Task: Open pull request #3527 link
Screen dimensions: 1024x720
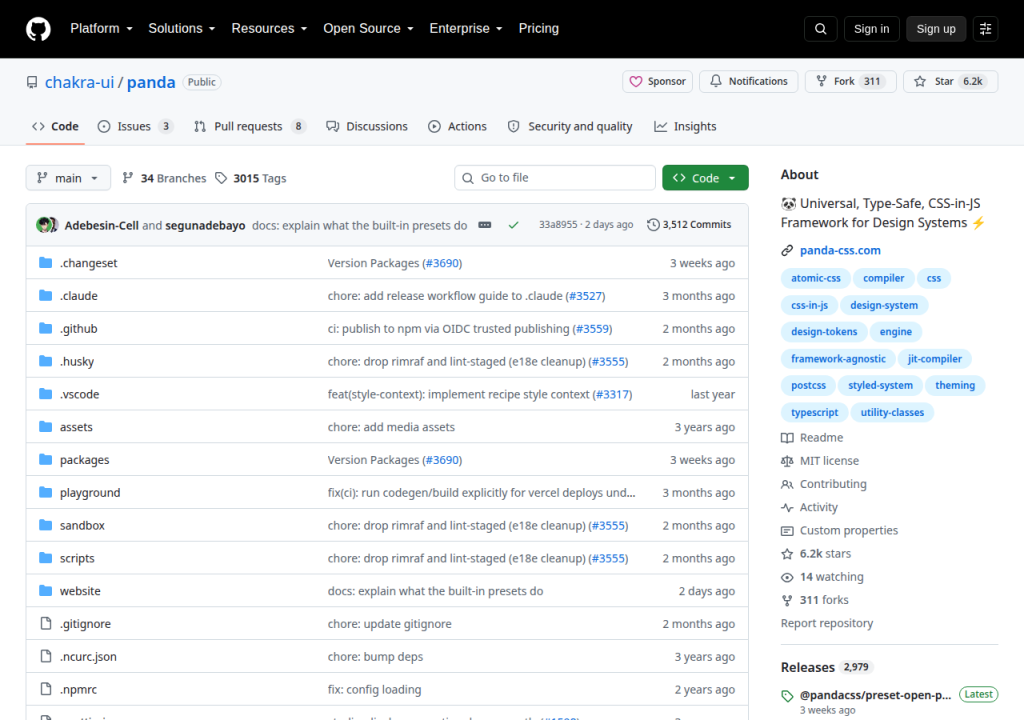Action: [x=585, y=296]
